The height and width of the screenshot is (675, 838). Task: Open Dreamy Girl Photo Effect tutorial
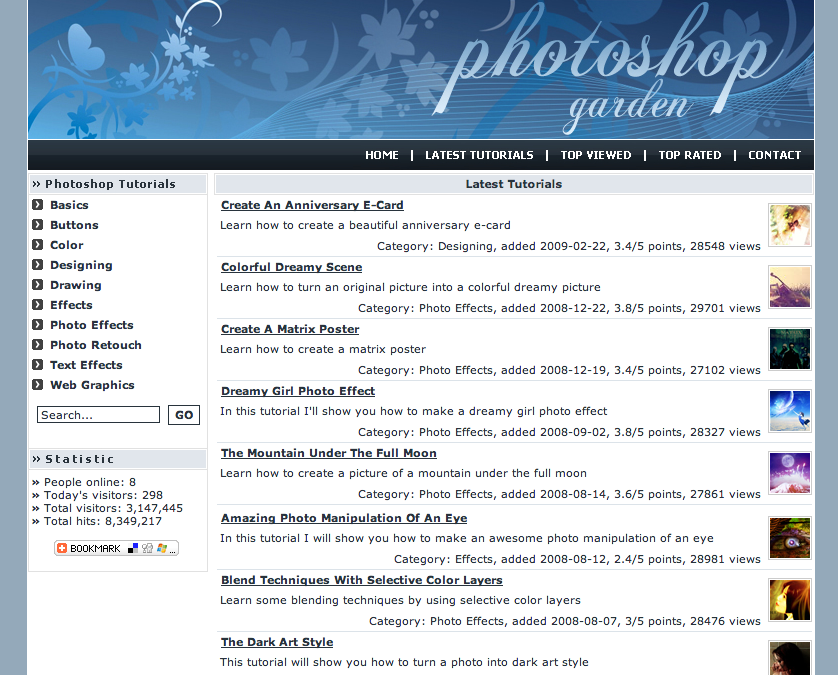(x=298, y=391)
